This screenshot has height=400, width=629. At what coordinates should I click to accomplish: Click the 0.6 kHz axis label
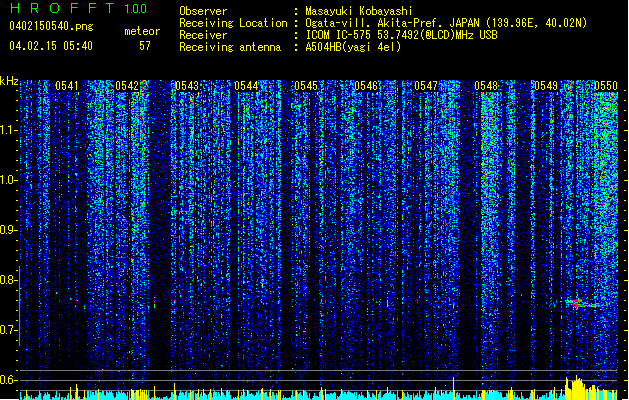tap(9, 380)
